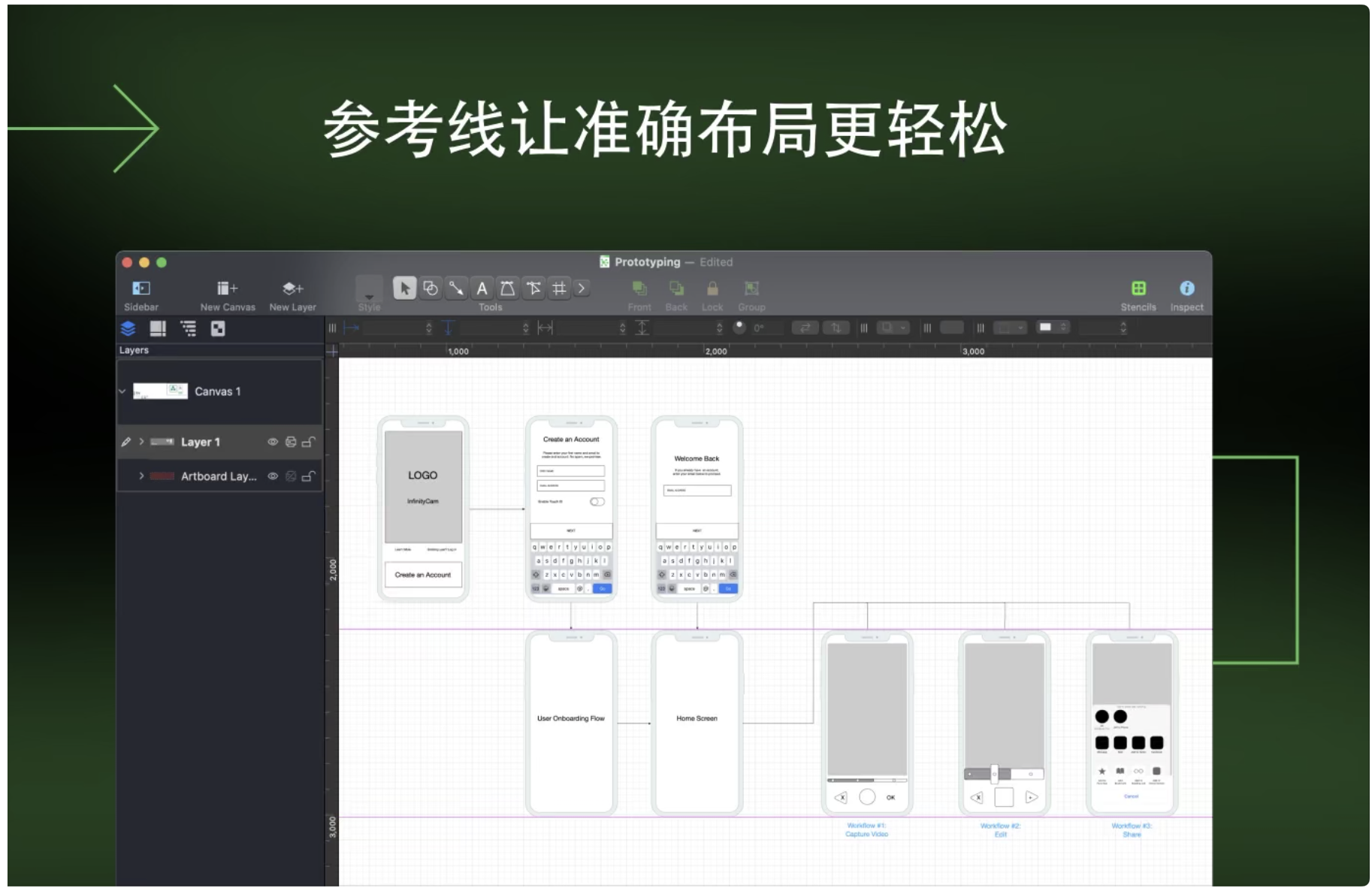Switch to the Outline sidebar tab
This screenshot has height=891, width=1372.
pos(188,328)
